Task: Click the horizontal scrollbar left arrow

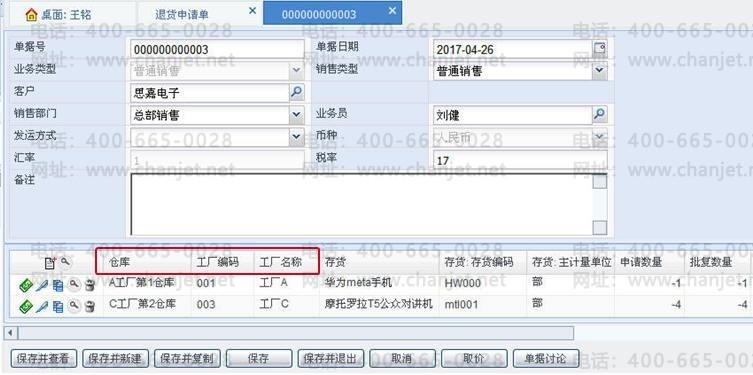Action: click(x=11, y=332)
